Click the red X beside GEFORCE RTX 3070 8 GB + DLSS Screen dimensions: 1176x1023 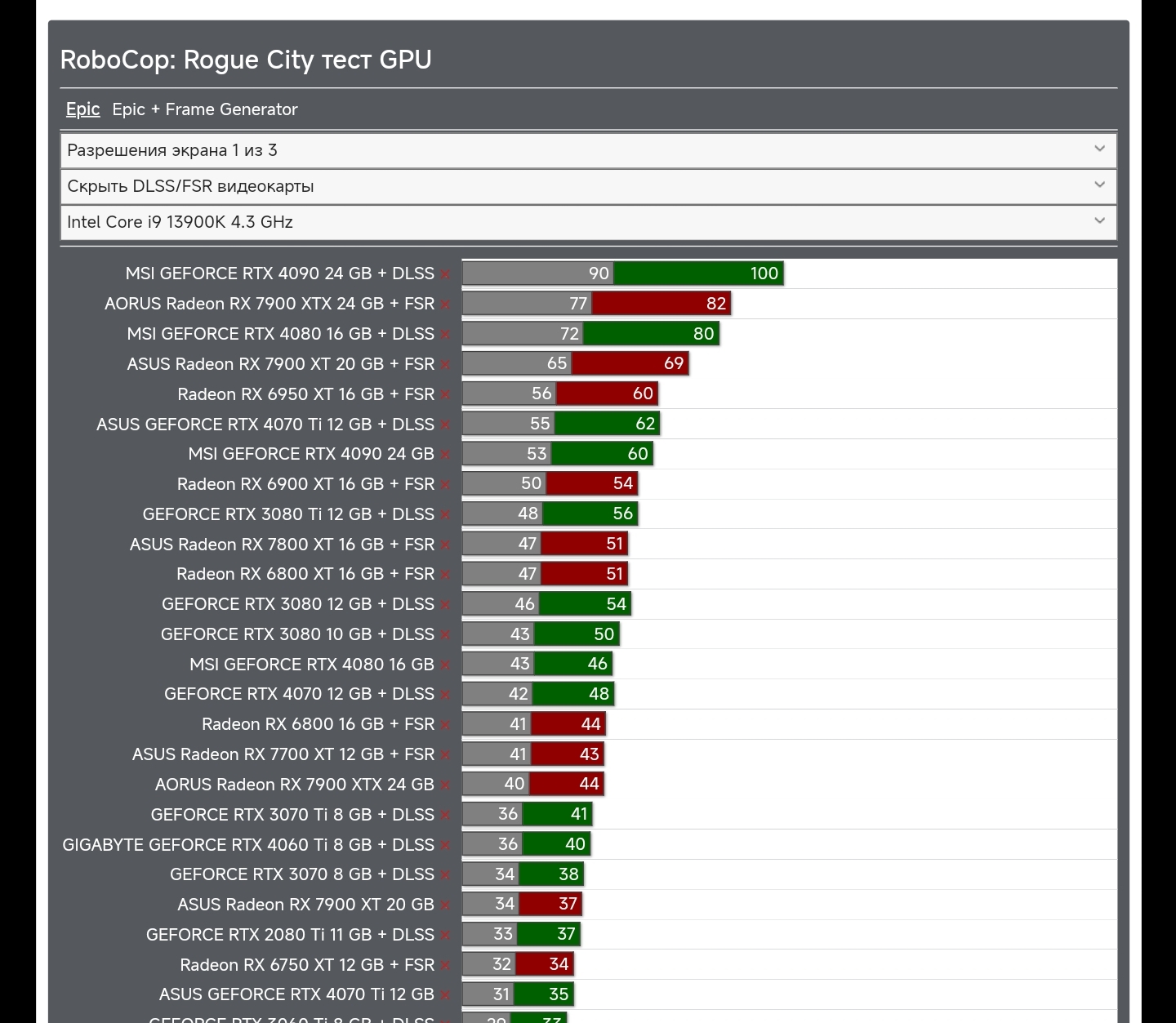[x=445, y=876]
